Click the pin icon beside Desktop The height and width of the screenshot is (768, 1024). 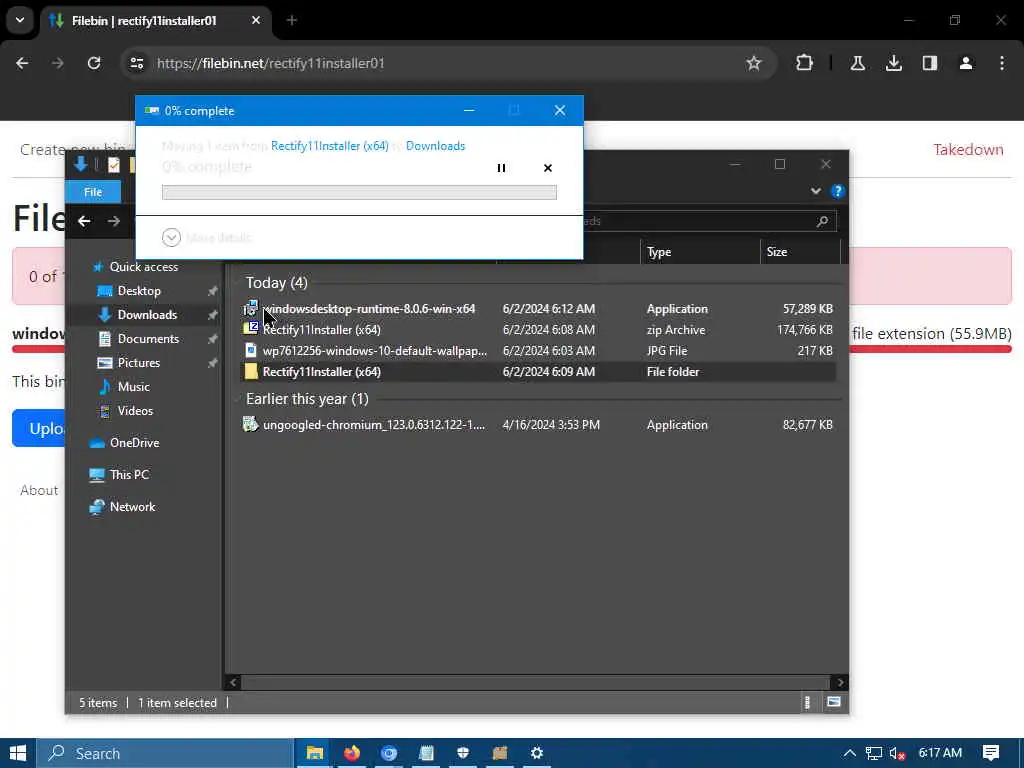[x=212, y=291]
